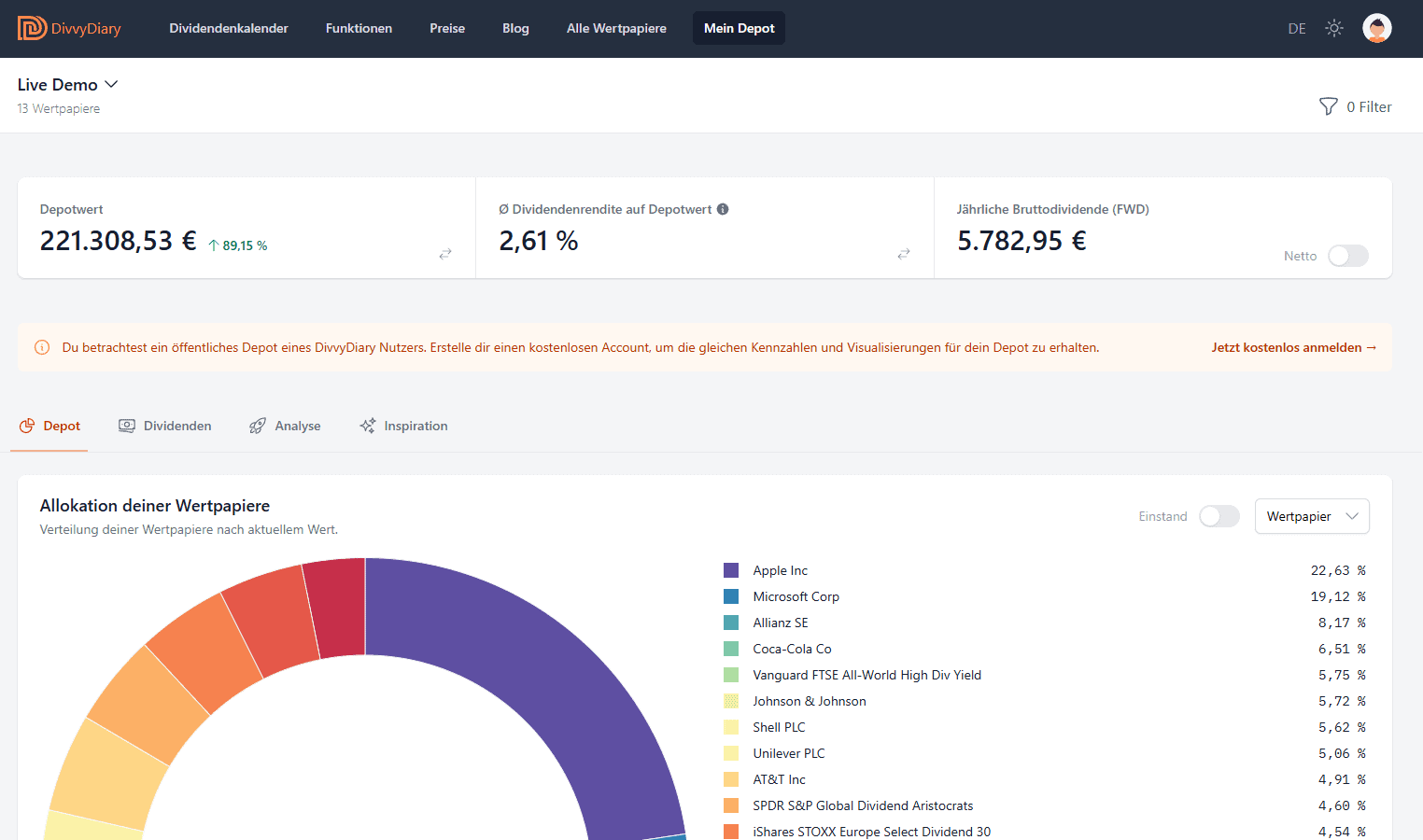
Task: Click the DivvyDiary brand name
Action: pyautogui.click(x=86, y=29)
